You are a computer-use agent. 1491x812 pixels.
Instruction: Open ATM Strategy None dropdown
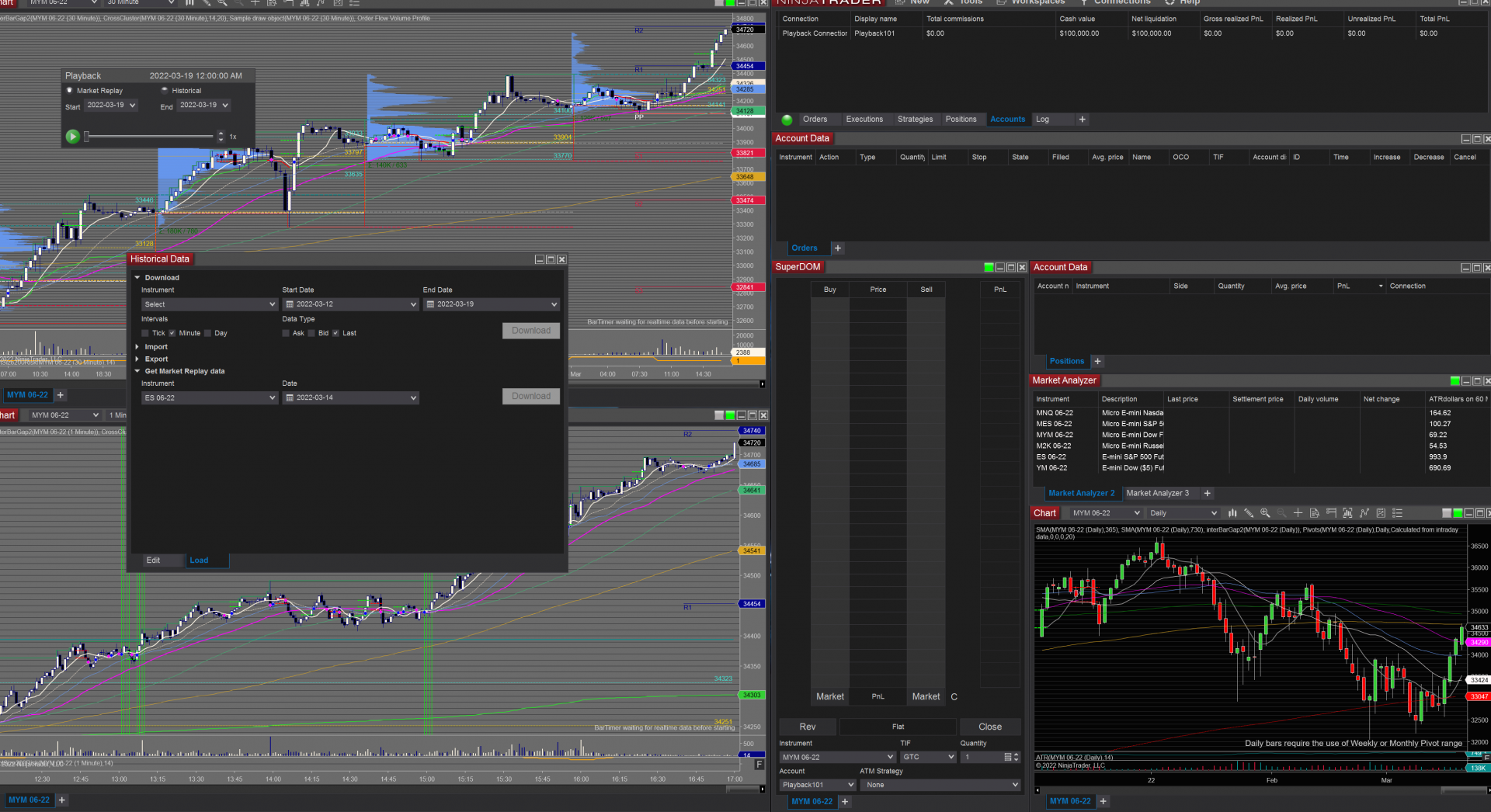[940, 785]
